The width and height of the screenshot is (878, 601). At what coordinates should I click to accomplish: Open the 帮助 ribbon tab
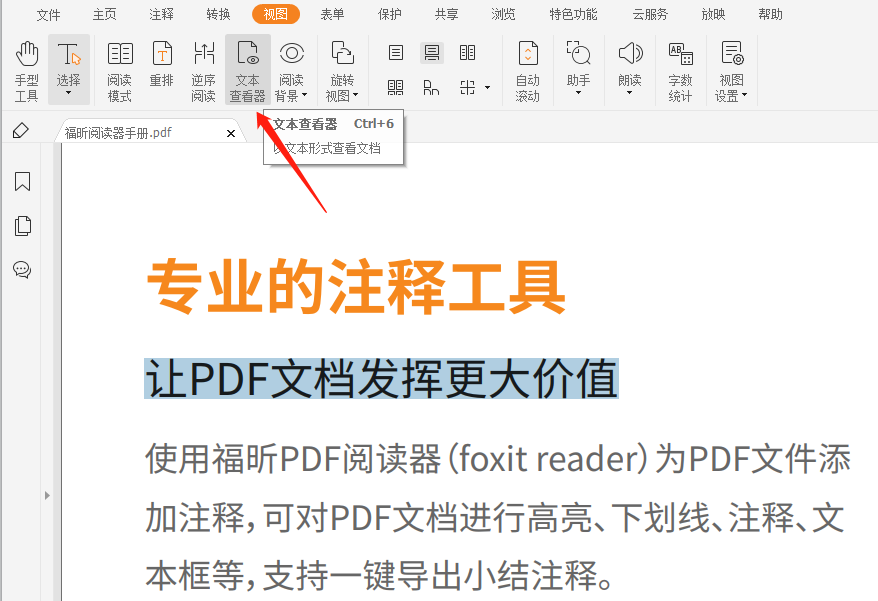(x=770, y=15)
